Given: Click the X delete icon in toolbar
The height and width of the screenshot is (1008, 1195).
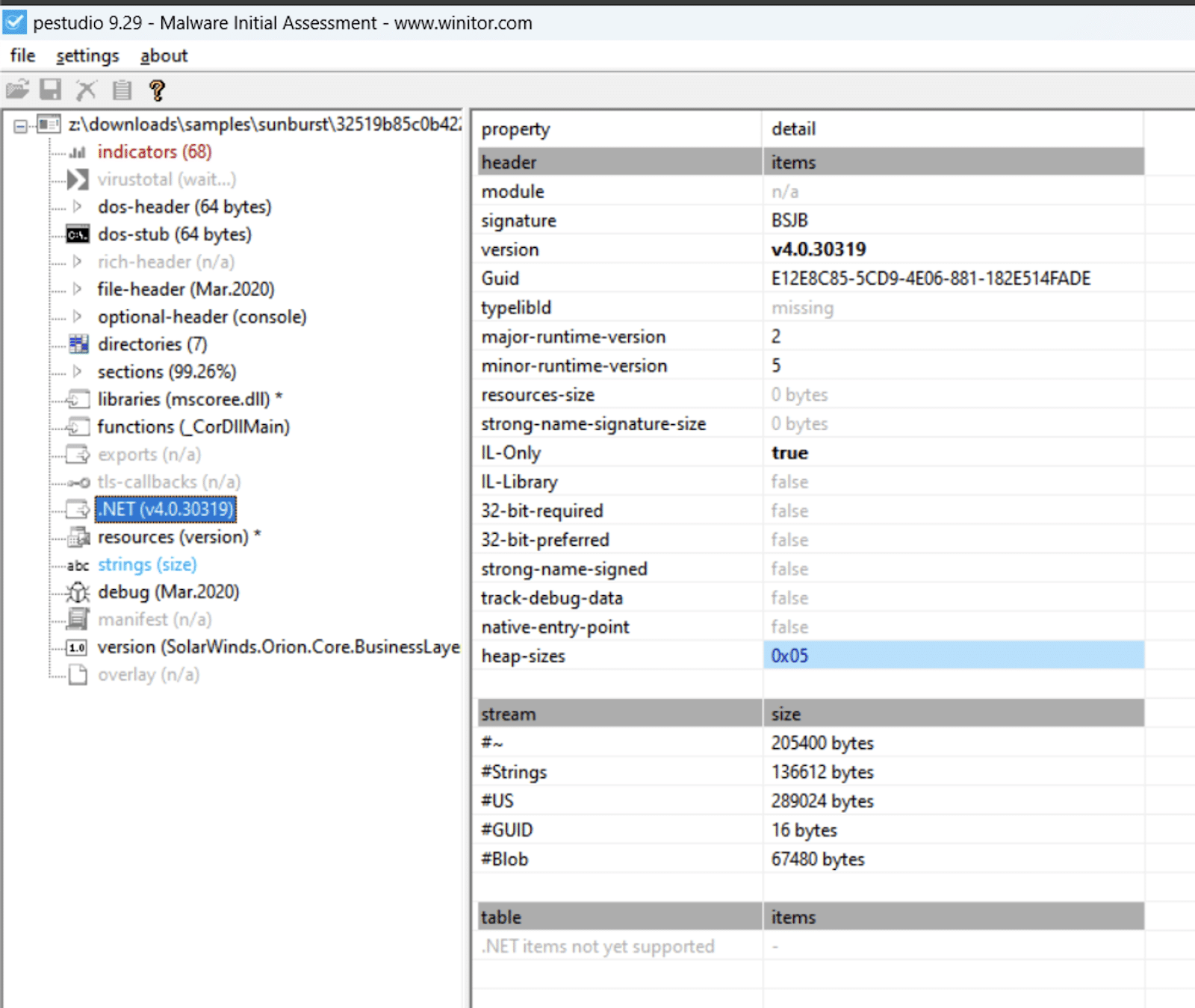Looking at the screenshot, I should pos(87,90).
